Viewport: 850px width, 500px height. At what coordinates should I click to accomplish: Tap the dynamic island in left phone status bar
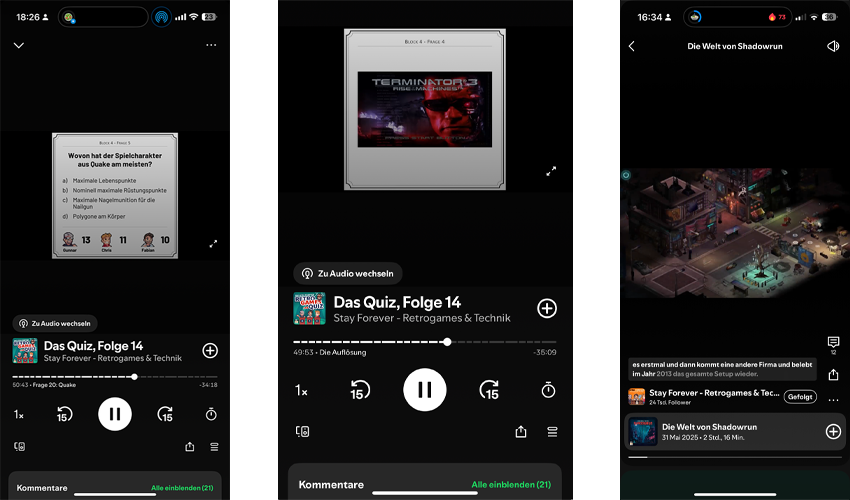[x=103, y=17]
